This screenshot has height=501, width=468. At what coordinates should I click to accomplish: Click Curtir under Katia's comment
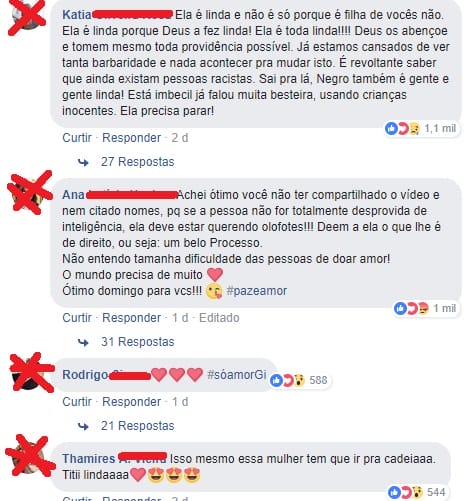coord(77,138)
